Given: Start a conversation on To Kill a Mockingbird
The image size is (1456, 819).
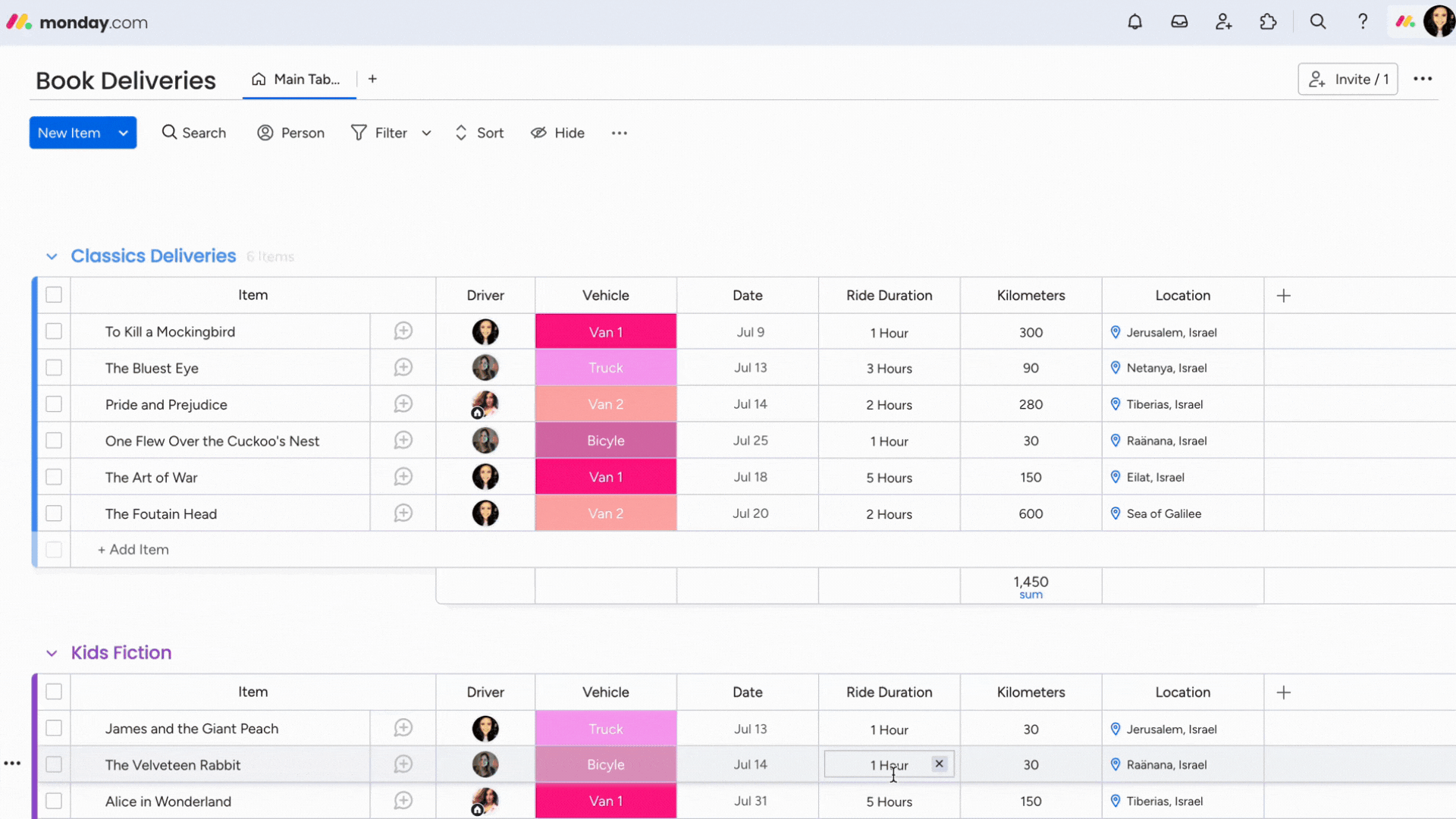Looking at the screenshot, I should click(x=403, y=331).
